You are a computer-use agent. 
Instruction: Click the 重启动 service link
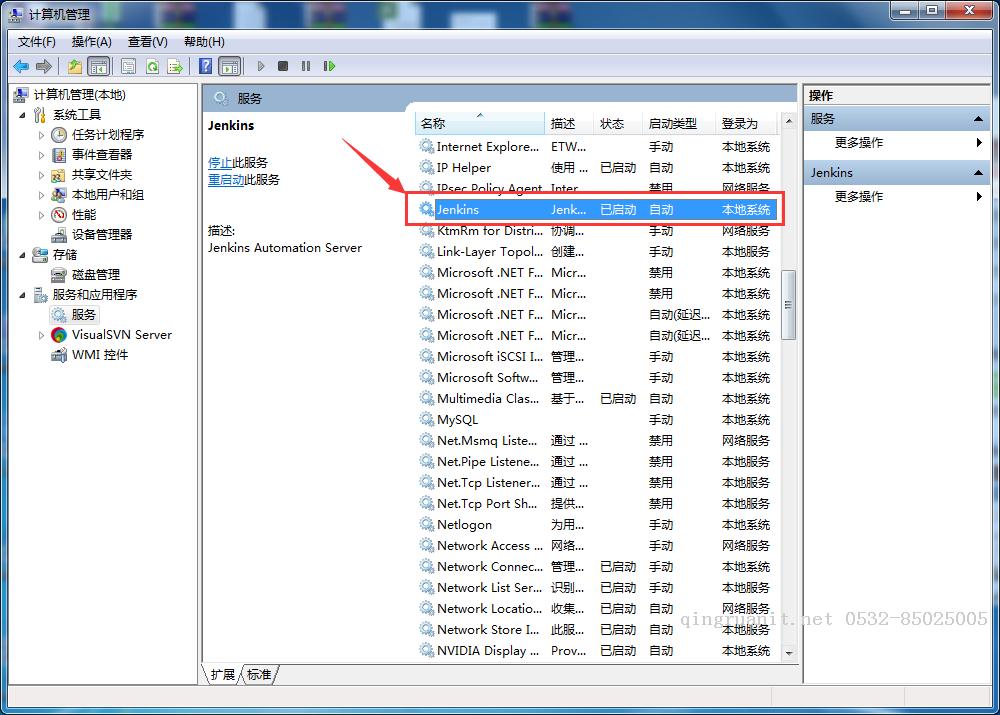225,180
